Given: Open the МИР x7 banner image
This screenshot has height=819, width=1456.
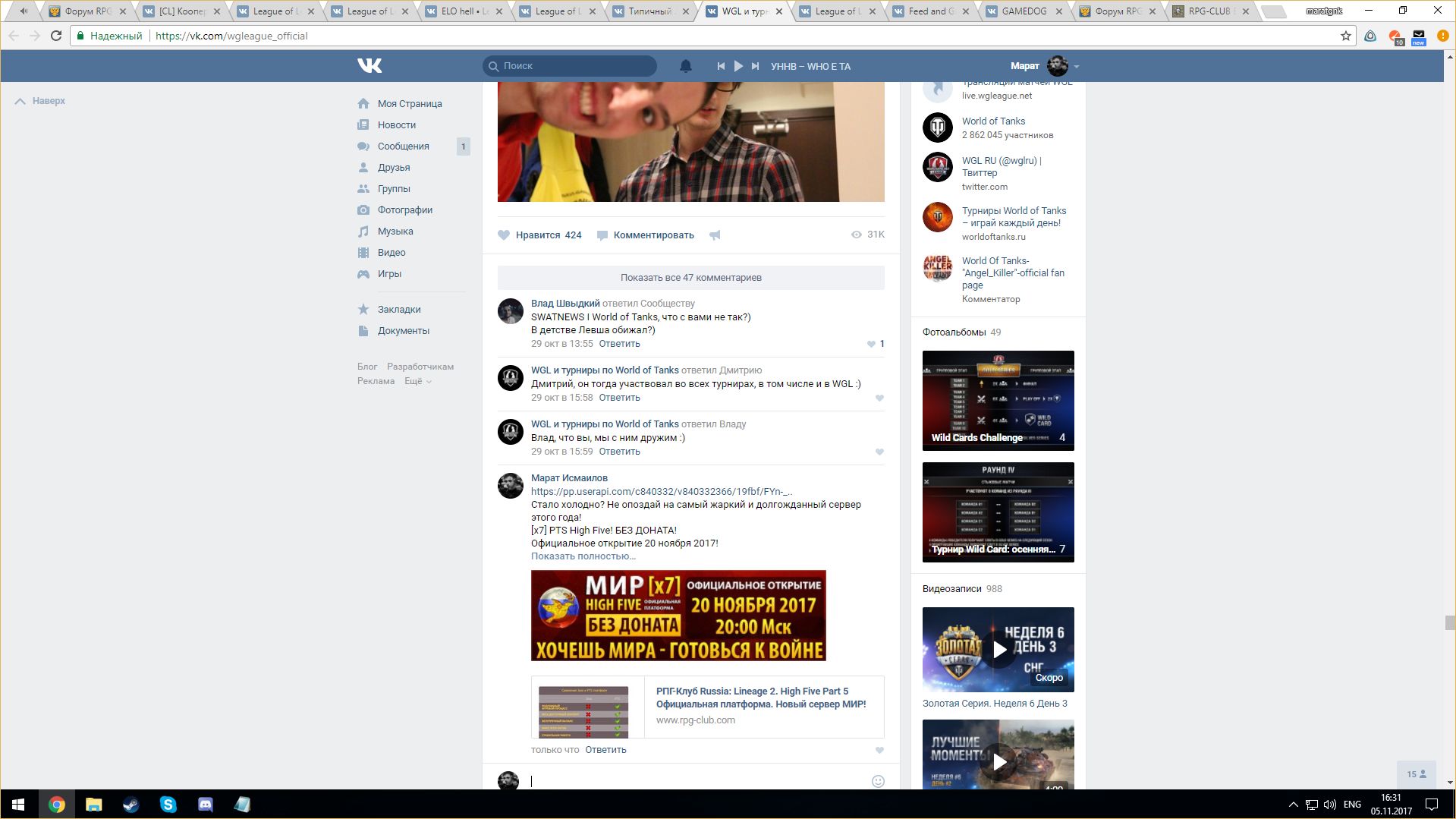Looking at the screenshot, I should (x=678, y=616).
